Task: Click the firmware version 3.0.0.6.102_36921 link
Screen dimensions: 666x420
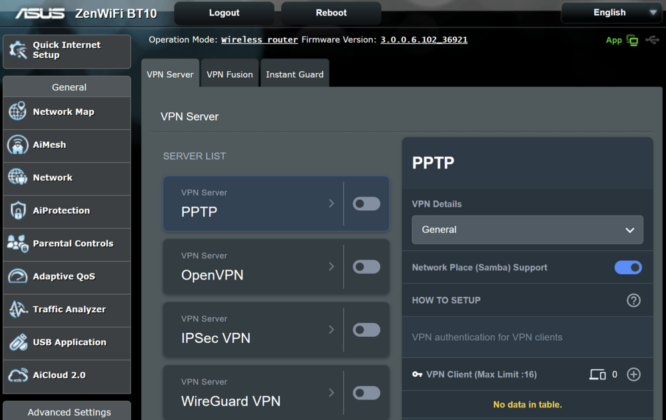Action: pos(424,40)
